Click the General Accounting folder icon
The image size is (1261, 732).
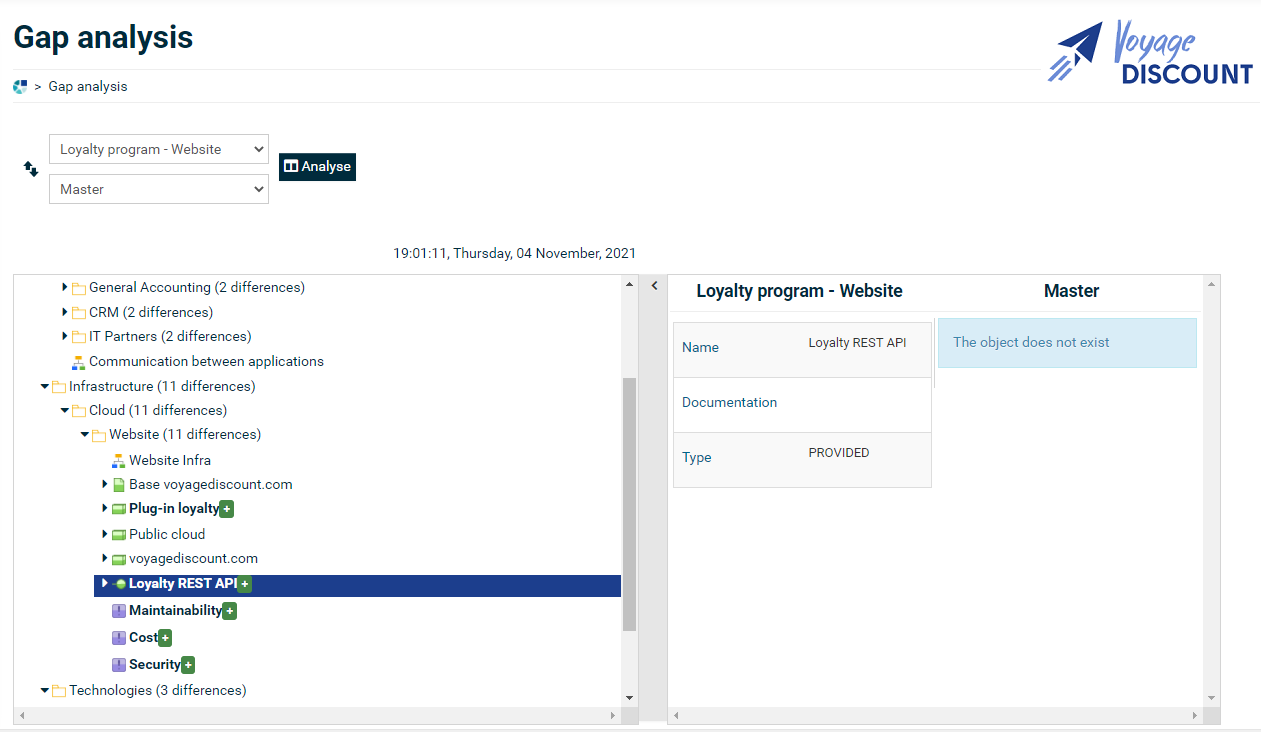click(x=78, y=288)
